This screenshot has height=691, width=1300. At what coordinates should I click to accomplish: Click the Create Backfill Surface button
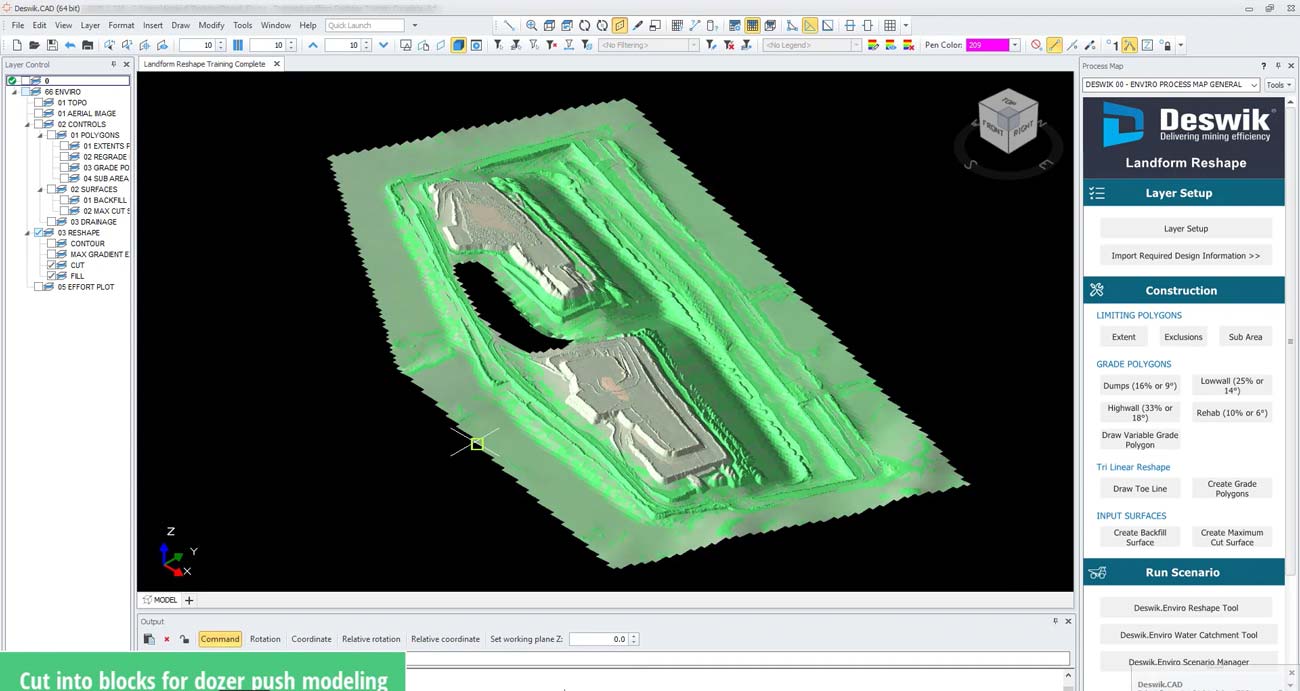(x=1139, y=537)
